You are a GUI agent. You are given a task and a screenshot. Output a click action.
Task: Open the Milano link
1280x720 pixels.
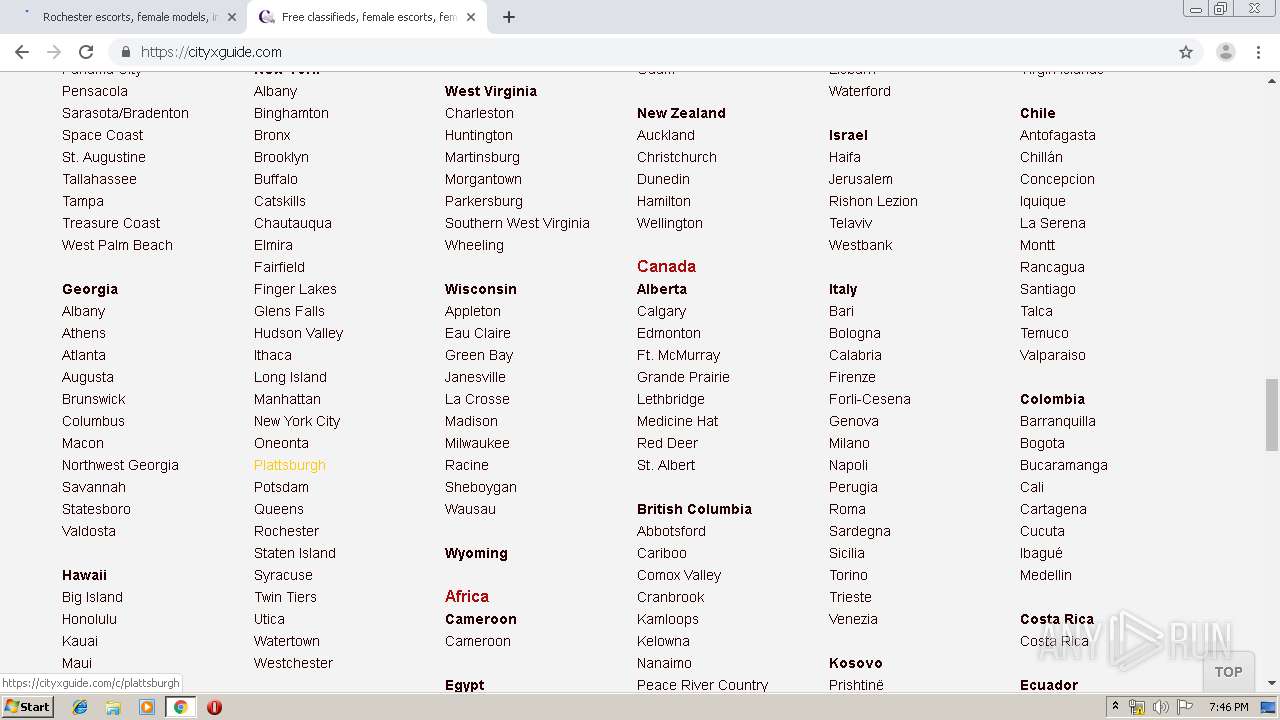(849, 443)
